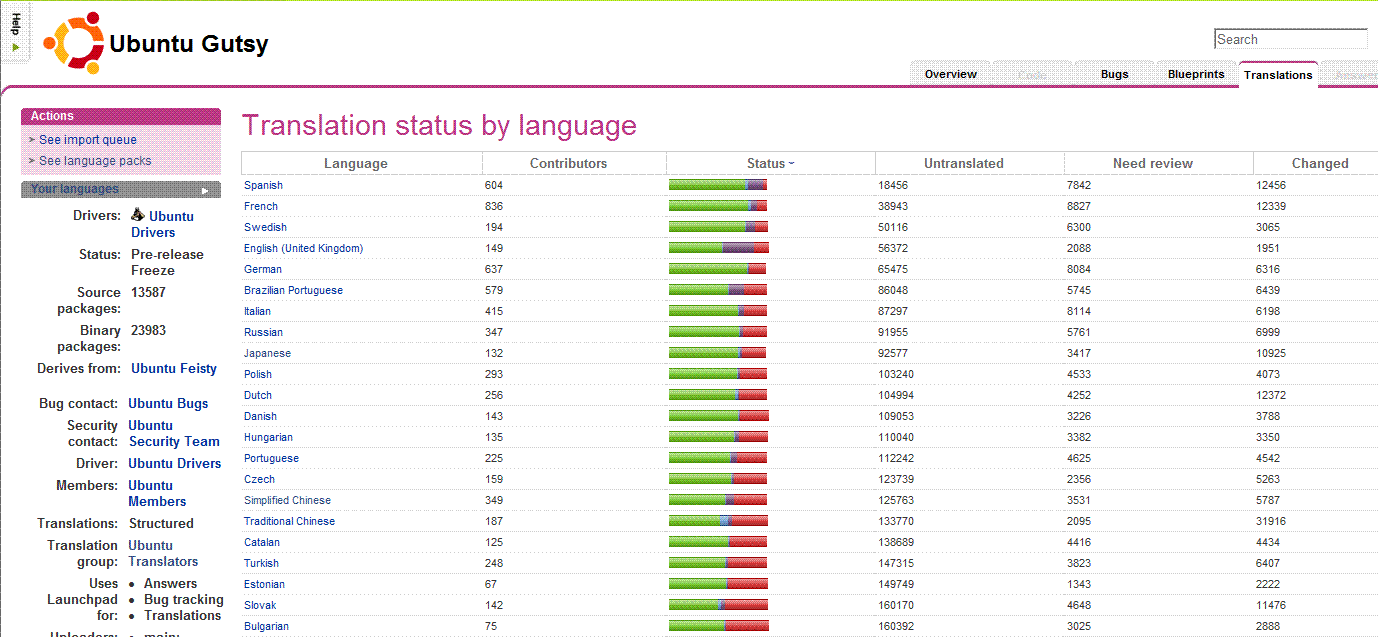The width and height of the screenshot is (1378, 637).
Task: Open the Bulgarian language link
Action: pos(266,626)
